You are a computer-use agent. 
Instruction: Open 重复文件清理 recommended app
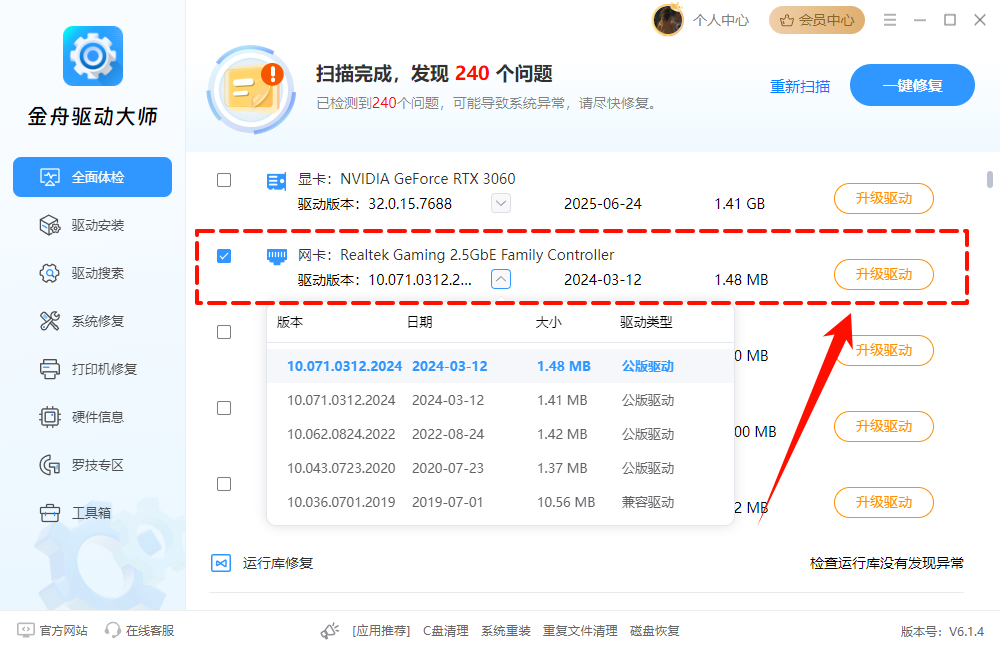pyautogui.click(x=580, y=631)
